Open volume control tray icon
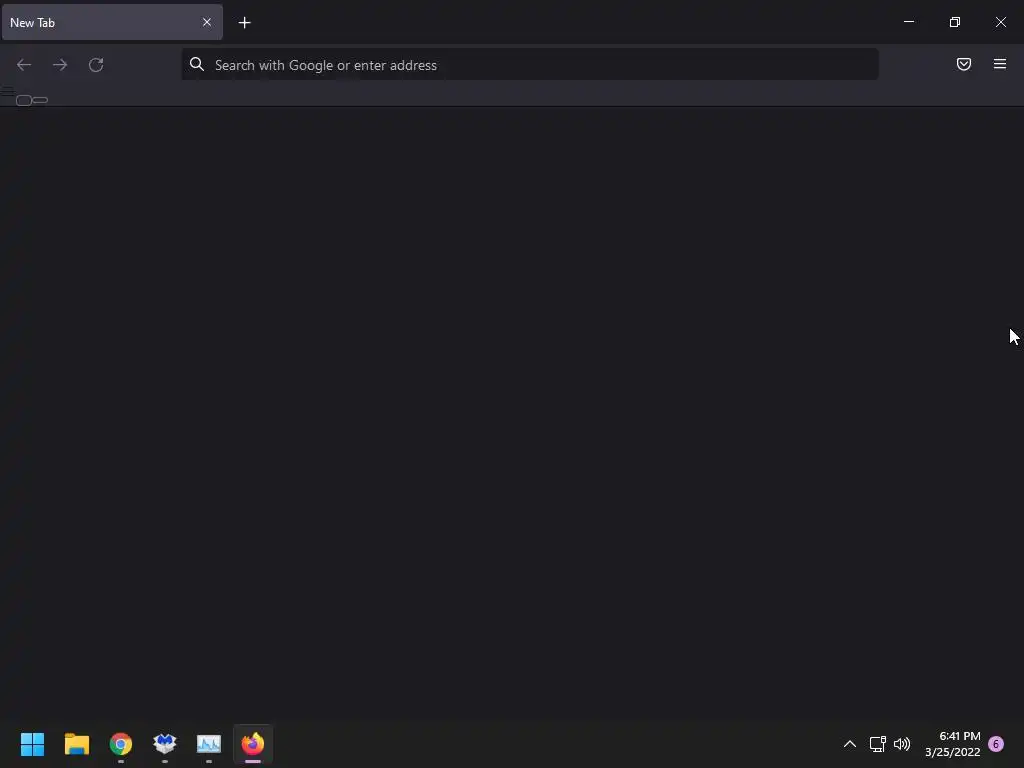This screenshot has height=768, width=1024. 902,744
